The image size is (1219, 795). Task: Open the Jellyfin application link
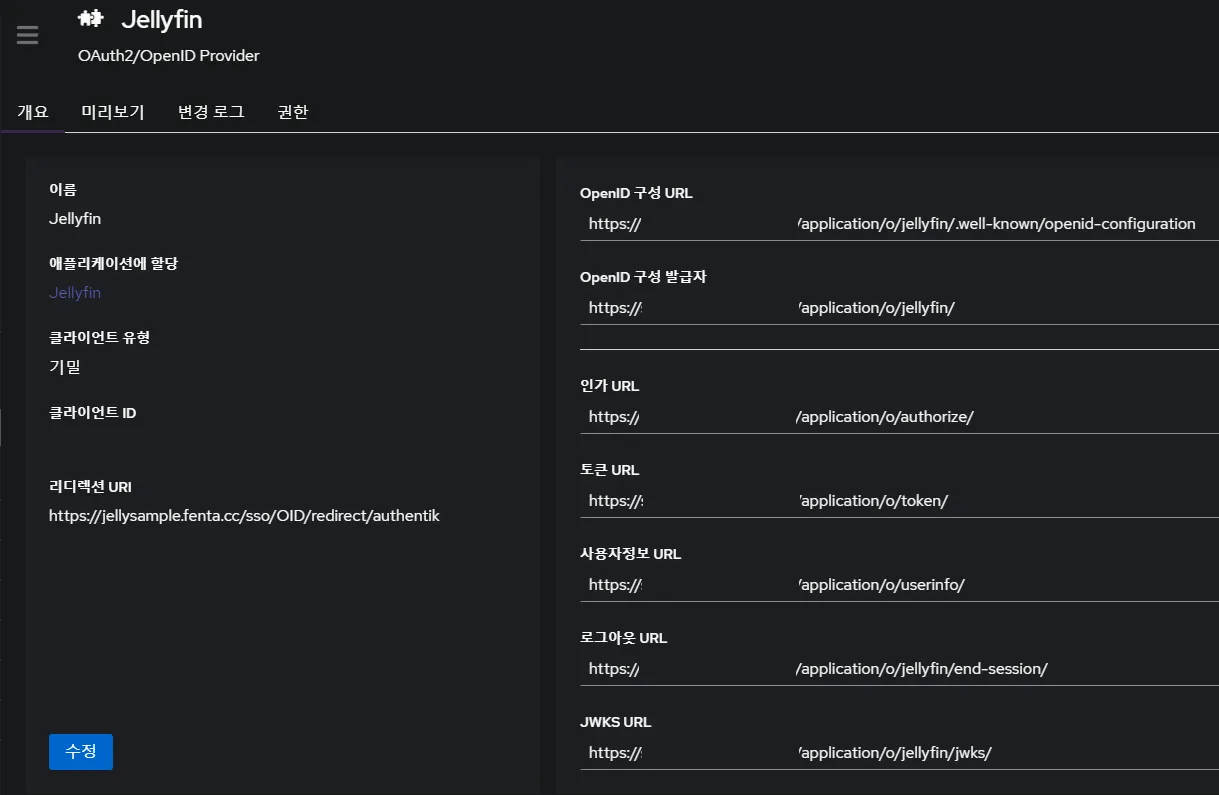click(75, 292)
